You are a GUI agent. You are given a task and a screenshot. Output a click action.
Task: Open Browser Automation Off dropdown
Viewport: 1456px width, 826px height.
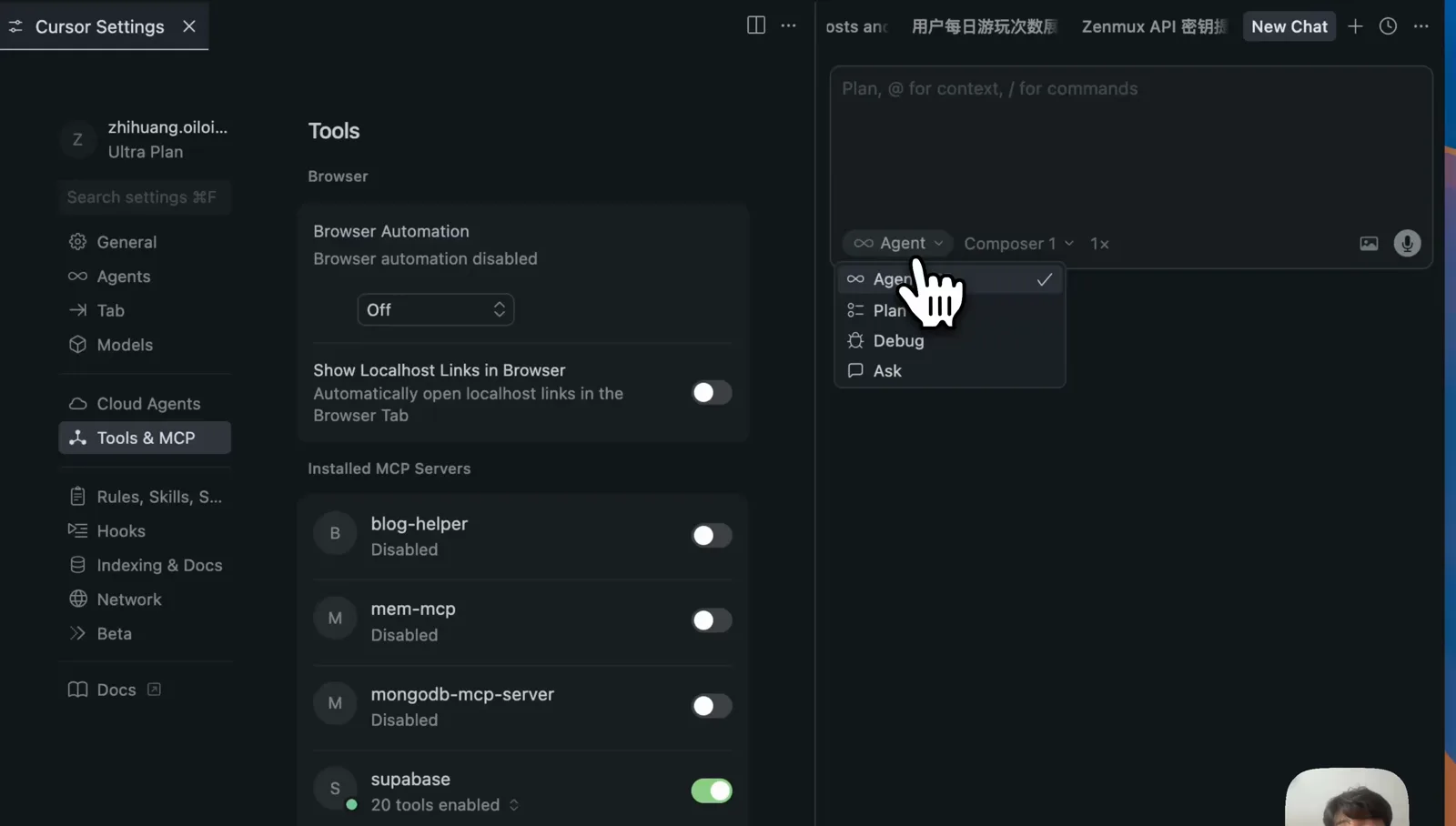pyautogui.click(x=436, y=310)
